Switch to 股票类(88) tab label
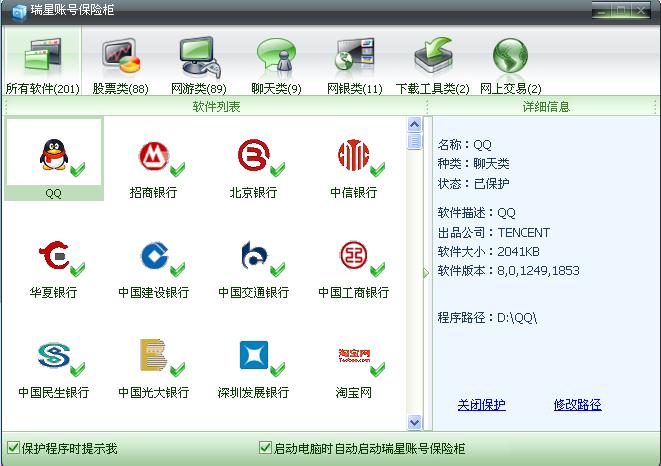The image size is (661, 466). pyautogui.click(x=121, y=89)
